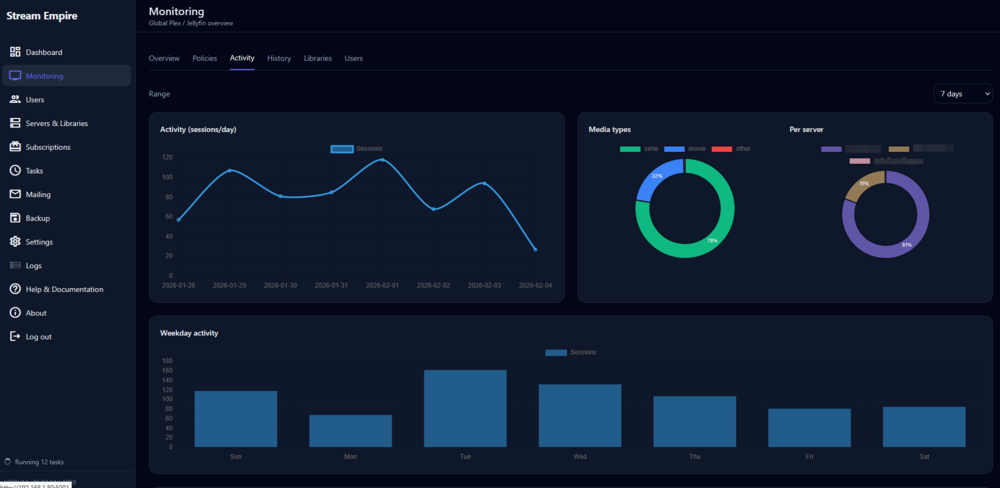
Task: Click the 2026-01-29 data point
Action: click(x=230, y=170)
